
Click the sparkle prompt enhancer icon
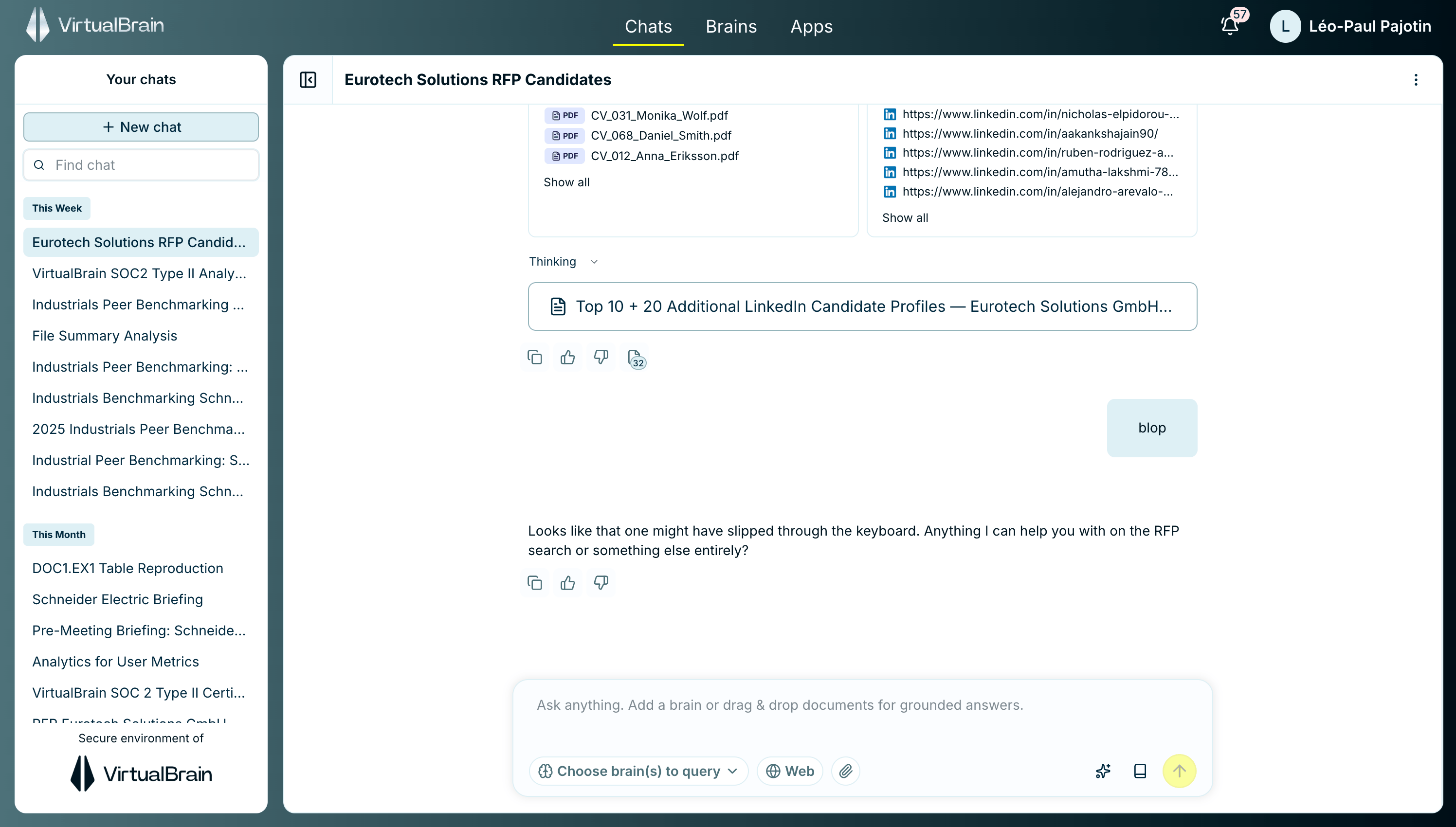pyautogui.click(x=1103, y=771)
